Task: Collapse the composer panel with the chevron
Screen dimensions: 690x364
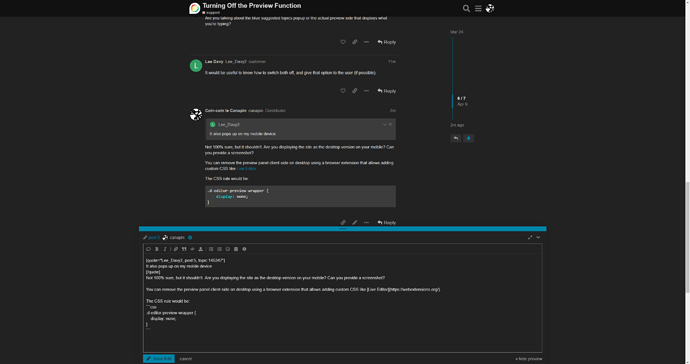Action: [x=538, y=237]
